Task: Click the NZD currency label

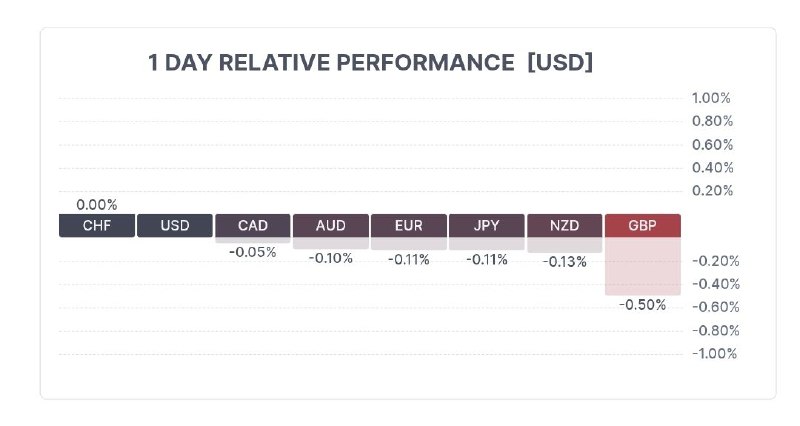Action: pyautogui.click(x=565, y=225)
